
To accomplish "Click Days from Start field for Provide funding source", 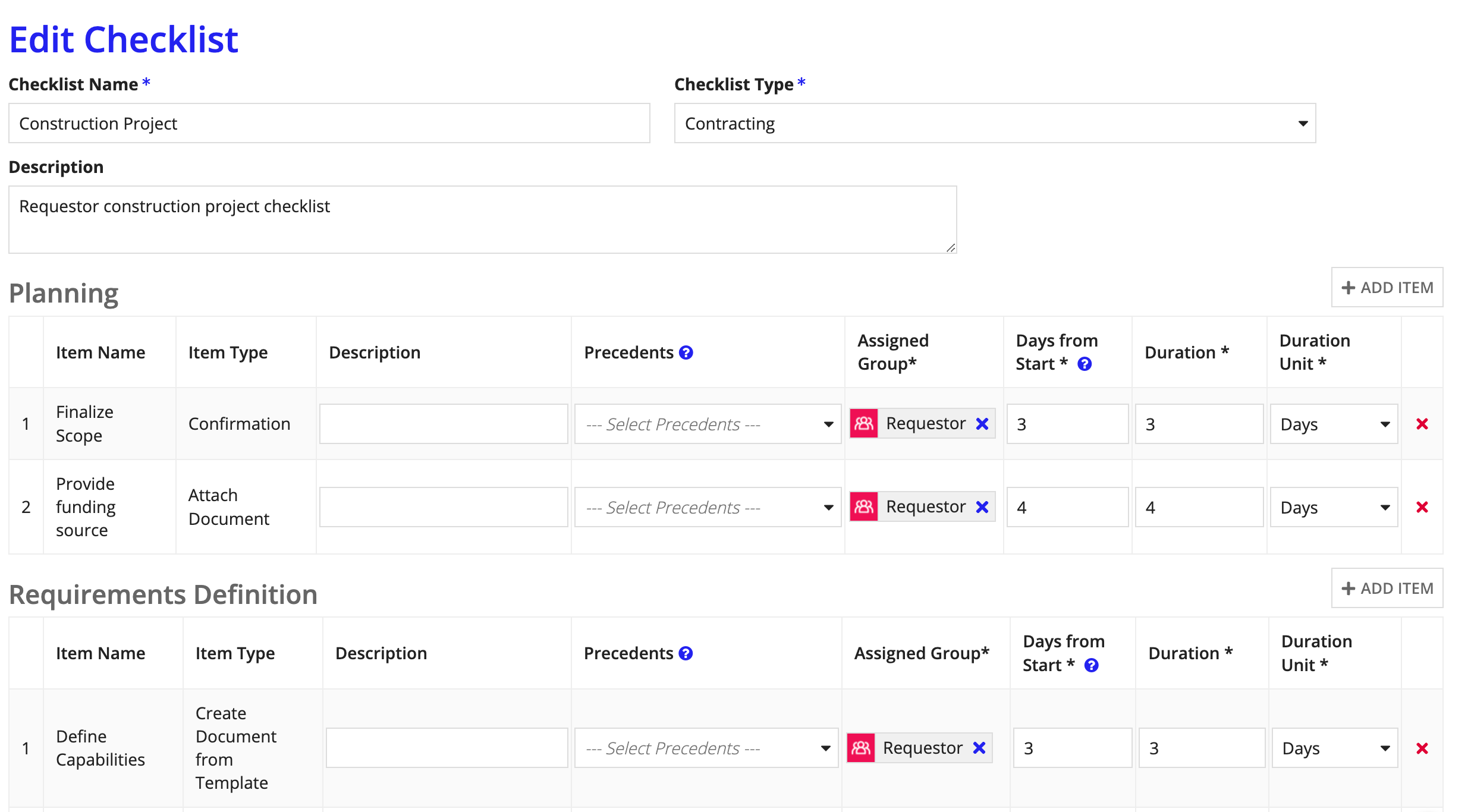I will tap(1068, 507).
